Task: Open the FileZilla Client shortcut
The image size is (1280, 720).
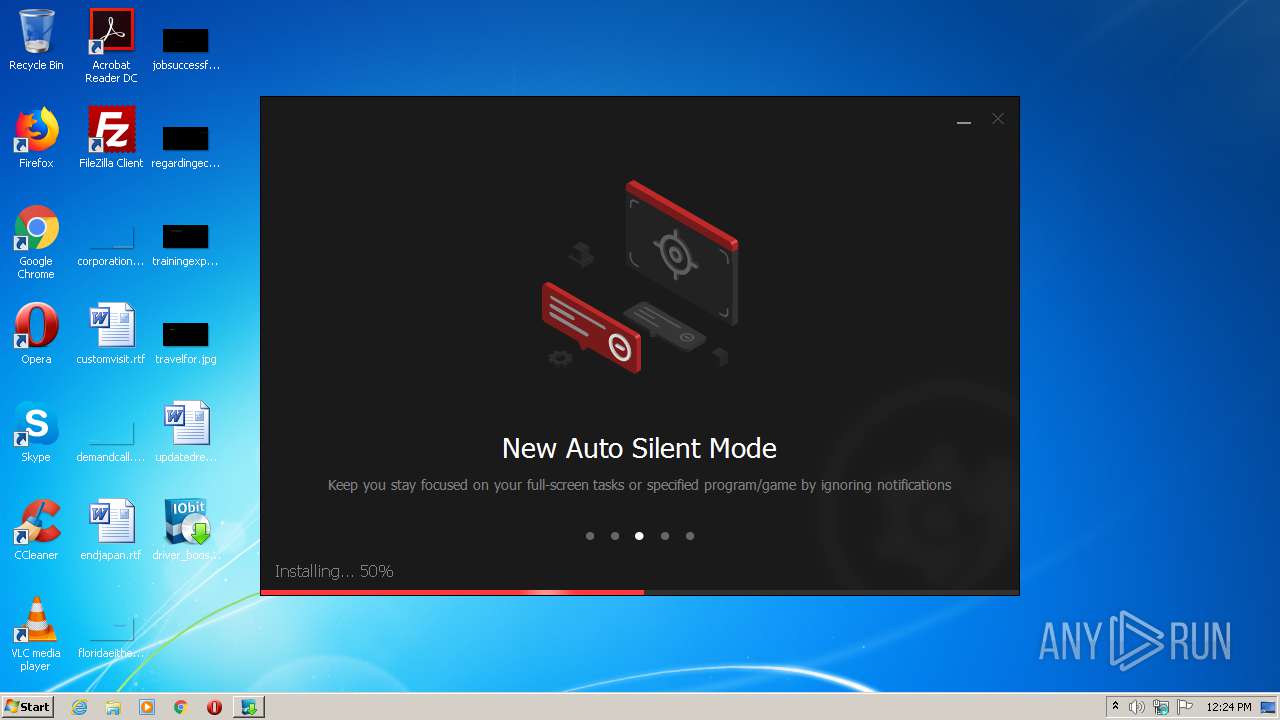Action: pos(111,138)
